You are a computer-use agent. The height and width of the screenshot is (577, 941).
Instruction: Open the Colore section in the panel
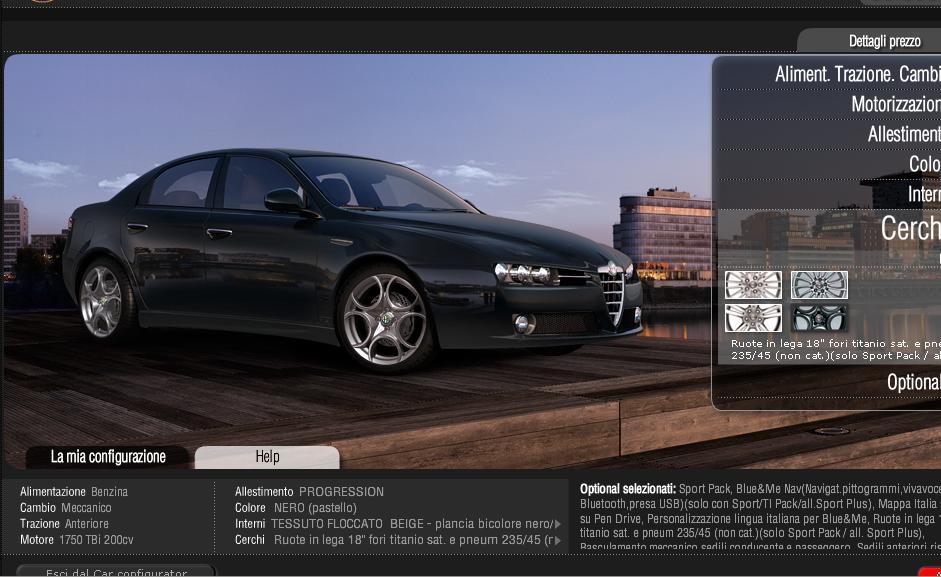(x=923, y=164)
